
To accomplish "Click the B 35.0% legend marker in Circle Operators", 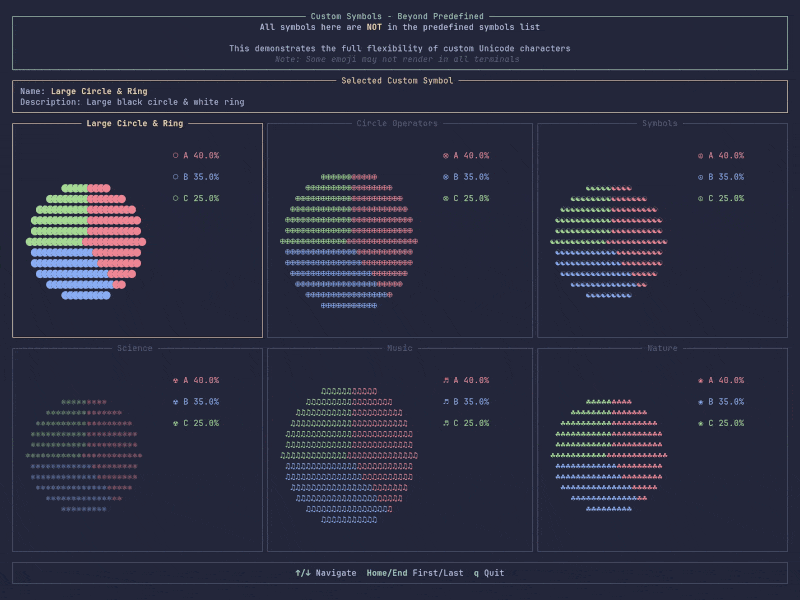I will tap(446, 177).
